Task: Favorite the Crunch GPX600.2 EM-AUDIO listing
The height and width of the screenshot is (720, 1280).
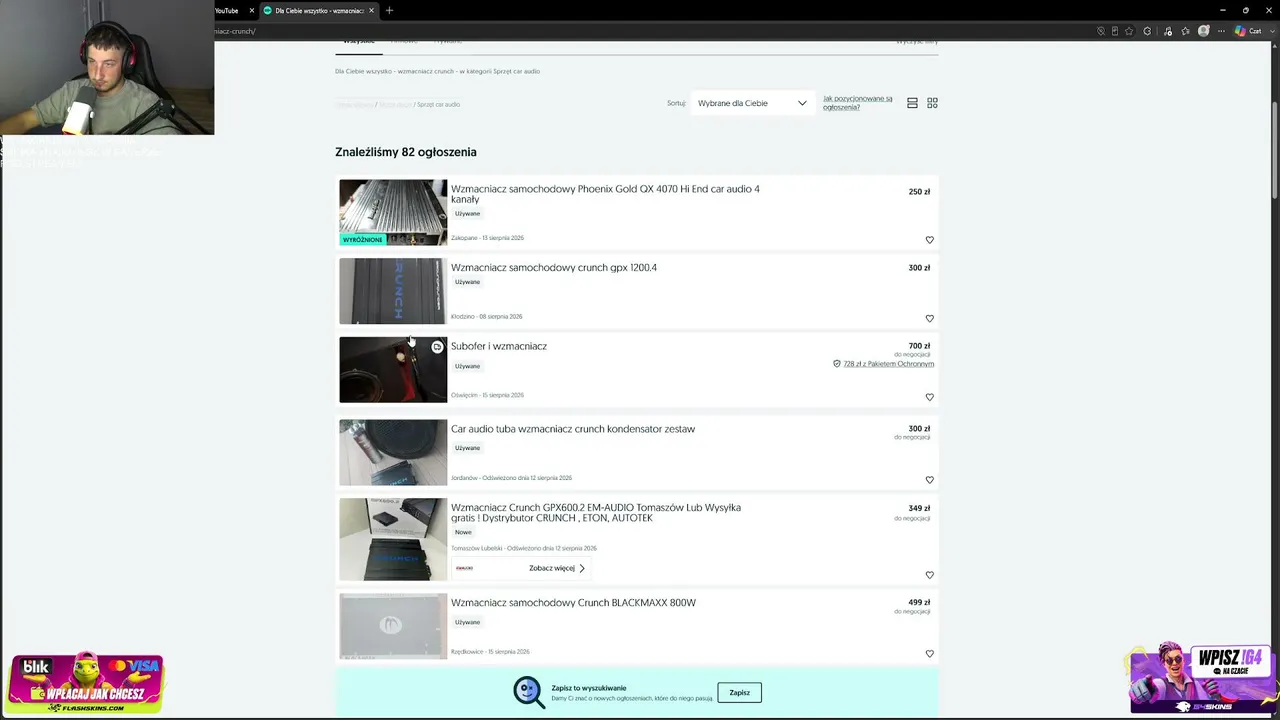Action: click(x=929, y=575)
